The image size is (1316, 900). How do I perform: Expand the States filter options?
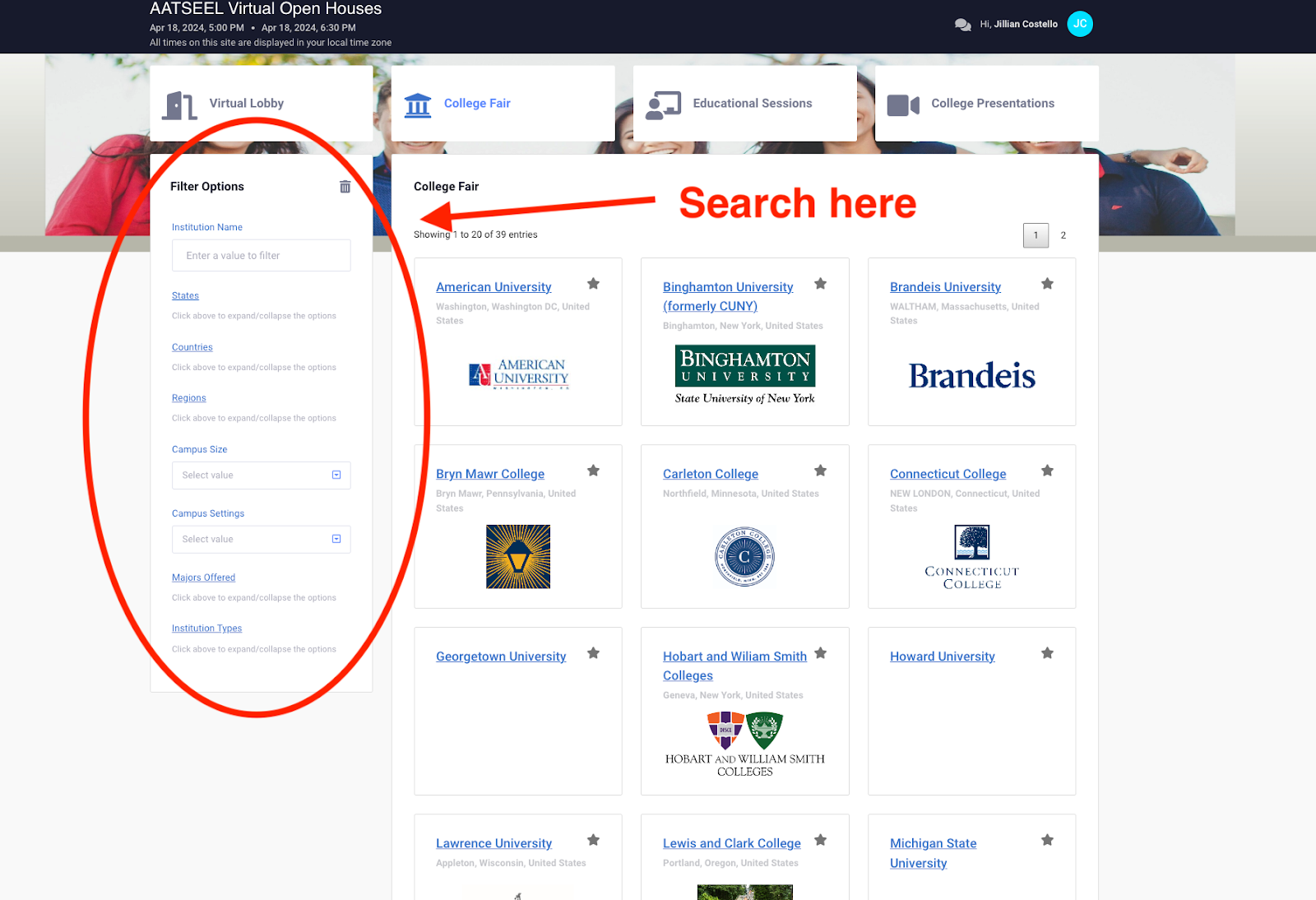pos(185,295)
